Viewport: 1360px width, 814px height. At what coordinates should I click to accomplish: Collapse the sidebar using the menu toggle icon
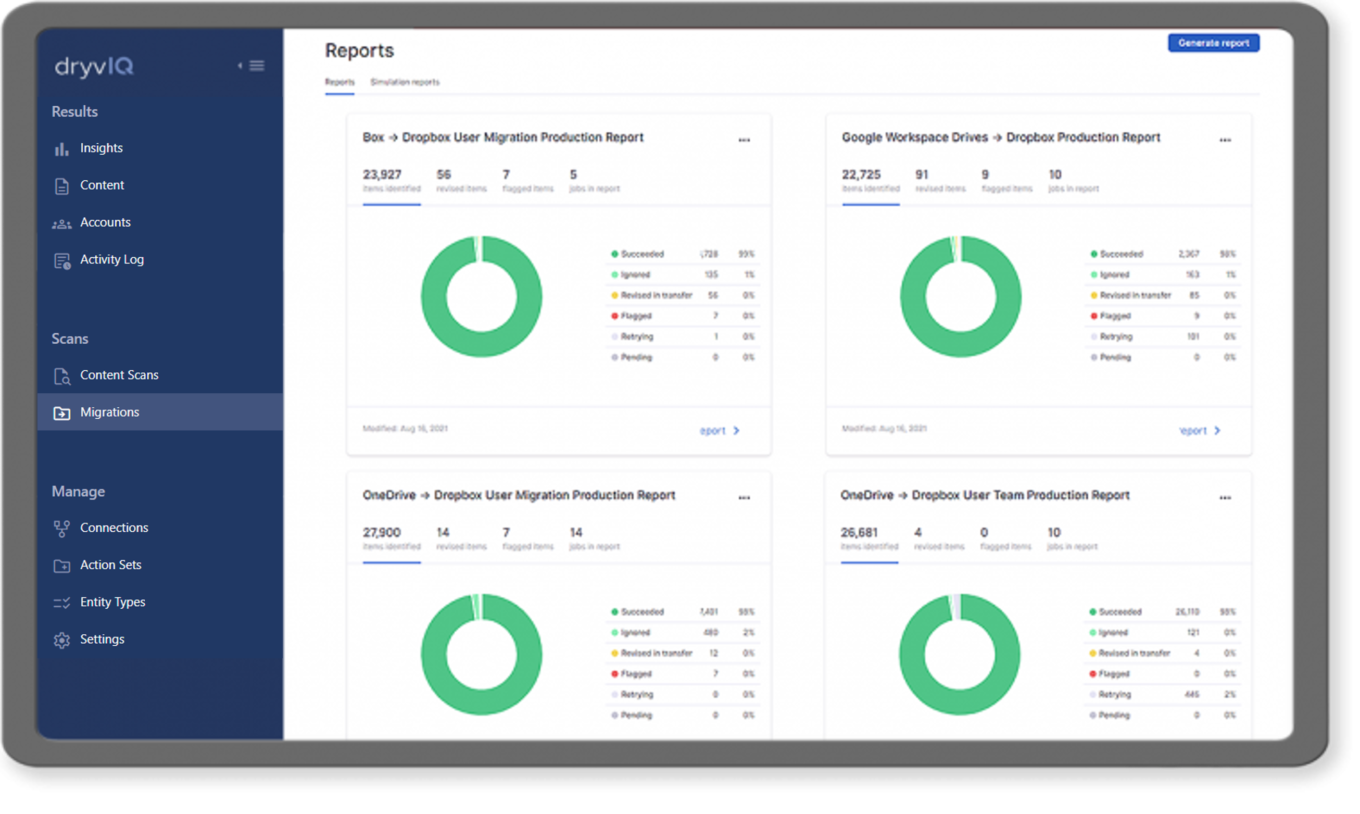(x=251, y=66)
